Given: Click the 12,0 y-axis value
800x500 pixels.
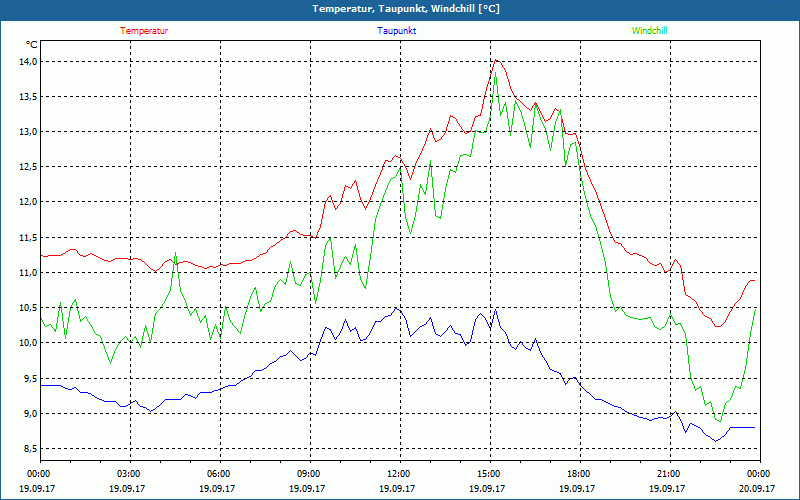Looking at the screenshot, I should pos(28,203).
